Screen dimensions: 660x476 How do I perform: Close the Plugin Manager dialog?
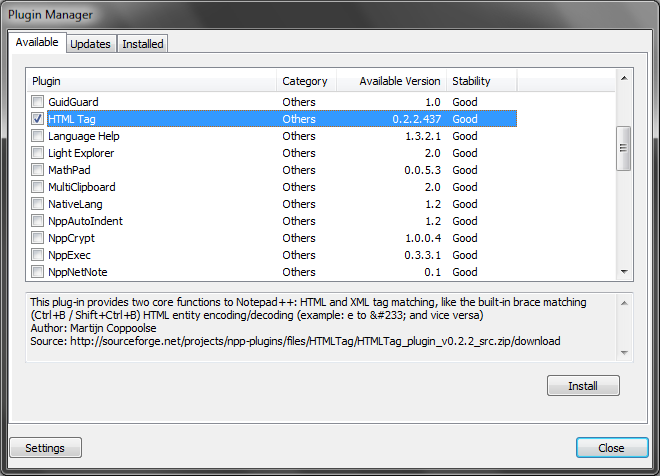pos(612,448)
